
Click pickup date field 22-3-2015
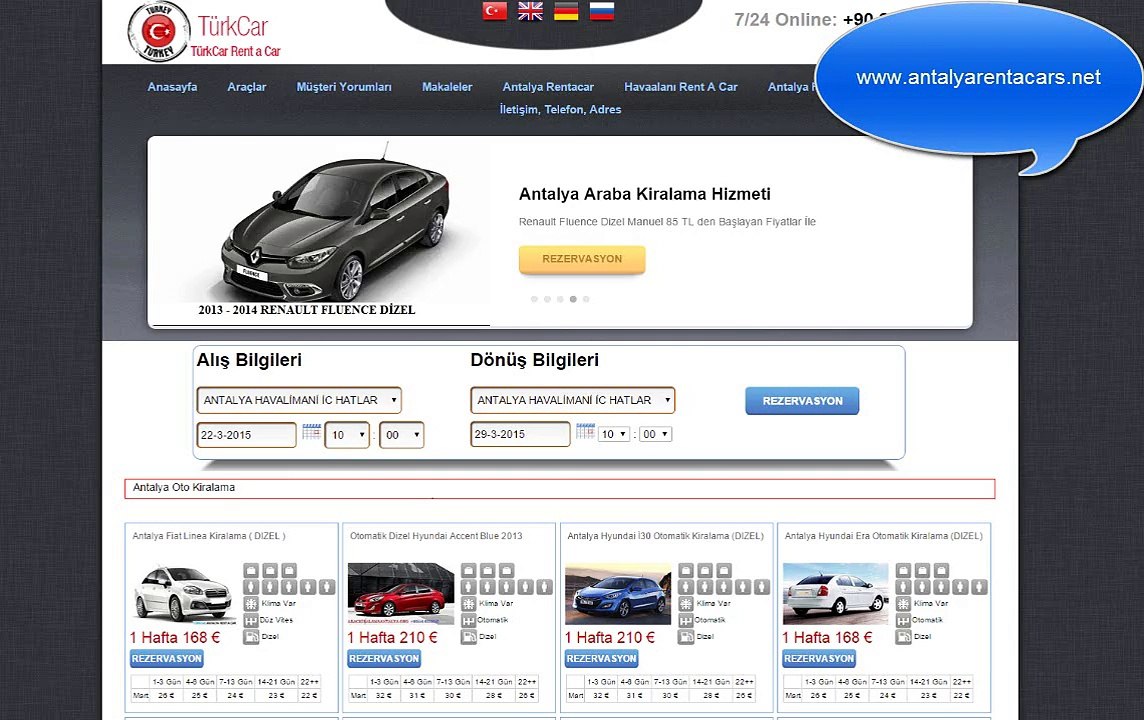click(x=247, y=435)
